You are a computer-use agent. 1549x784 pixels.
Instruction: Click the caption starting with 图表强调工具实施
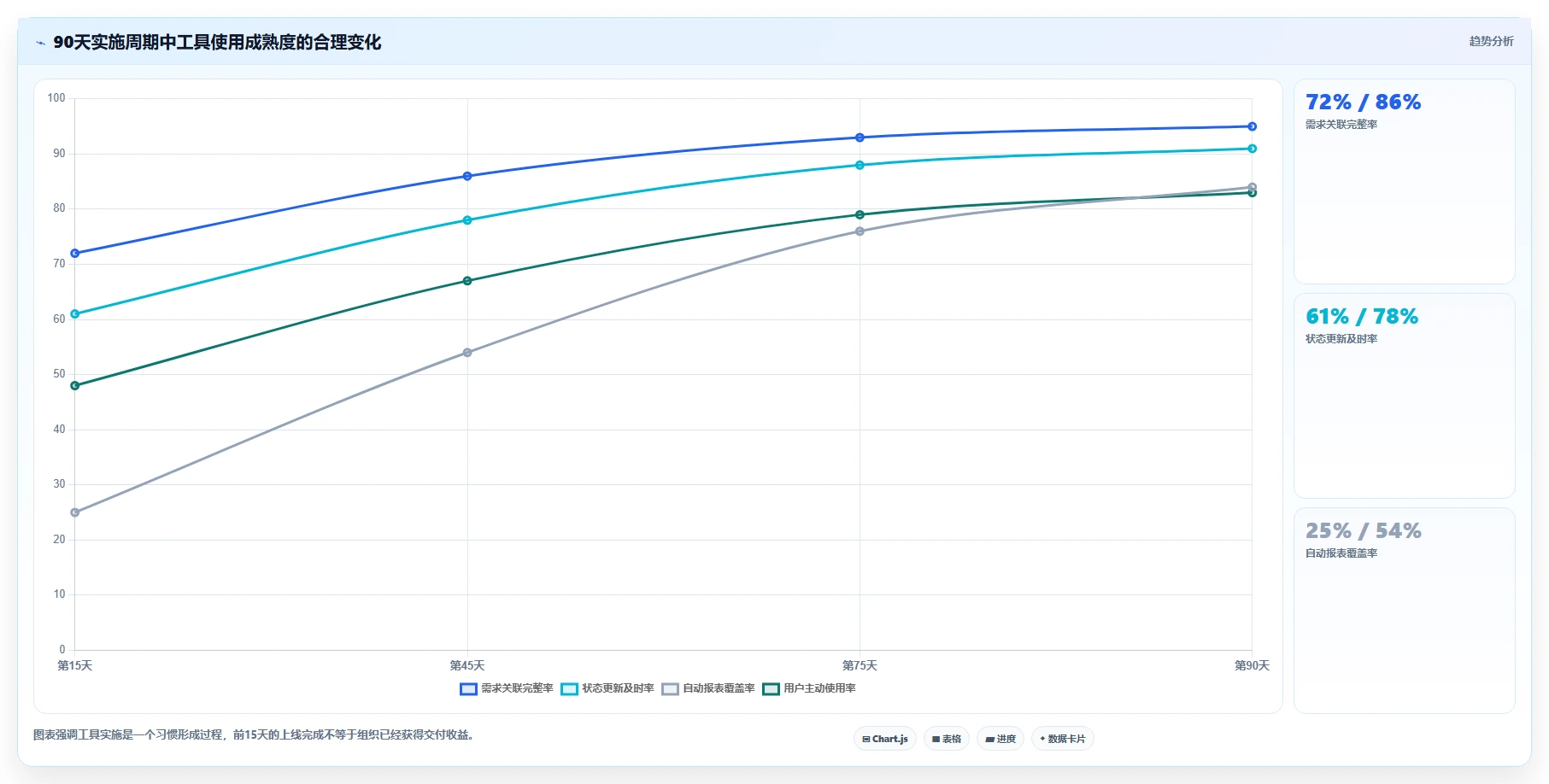click(x=254, y=734)
